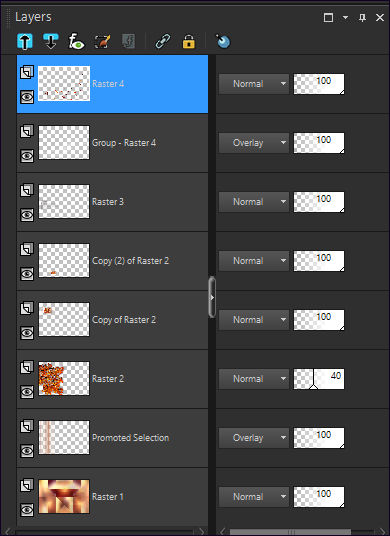390x536 pixels.
Task: Toggle visibility of Promoted Selection layer
Action: 27,451
